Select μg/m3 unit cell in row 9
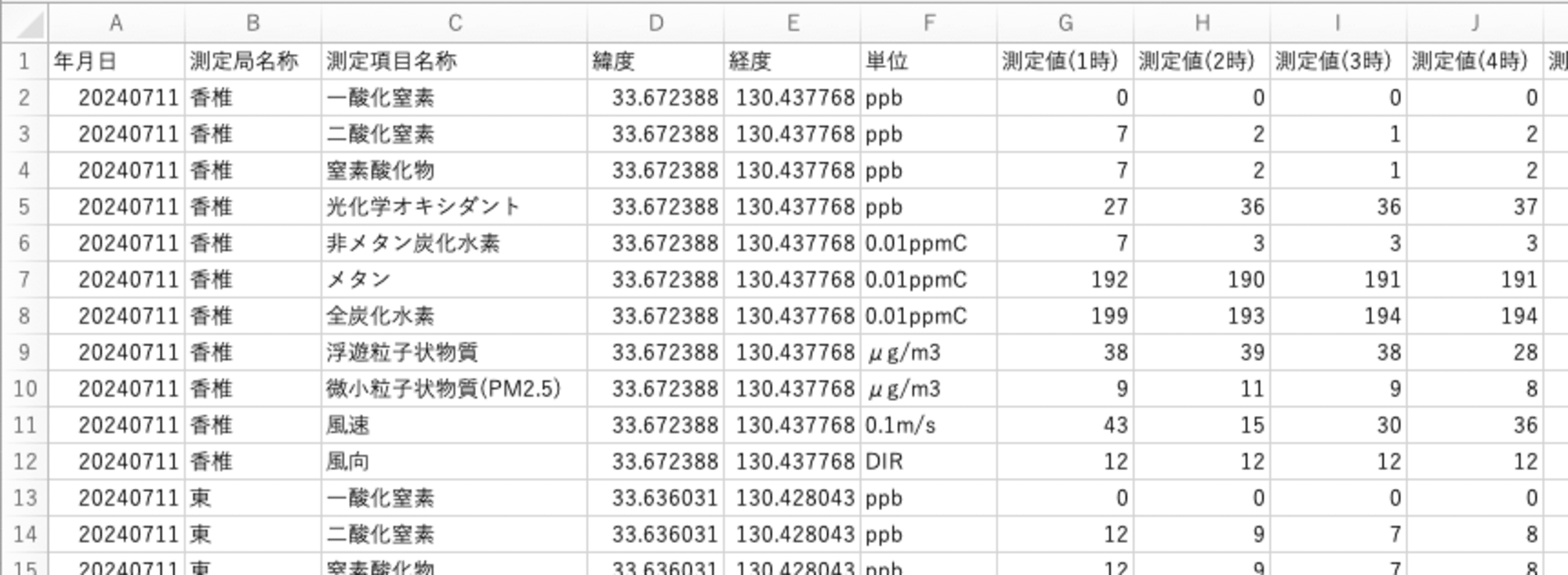1568x575 pixels. click(x=928, y=353)
